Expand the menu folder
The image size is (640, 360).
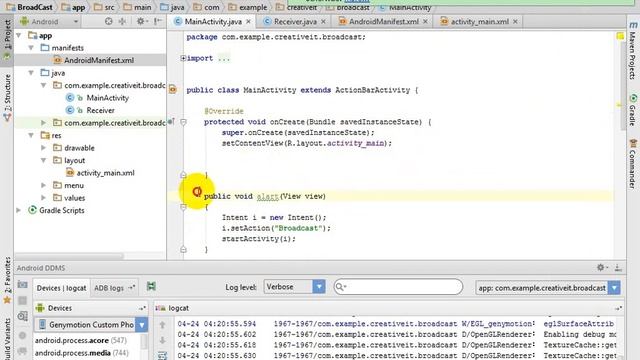click(44, 185)
